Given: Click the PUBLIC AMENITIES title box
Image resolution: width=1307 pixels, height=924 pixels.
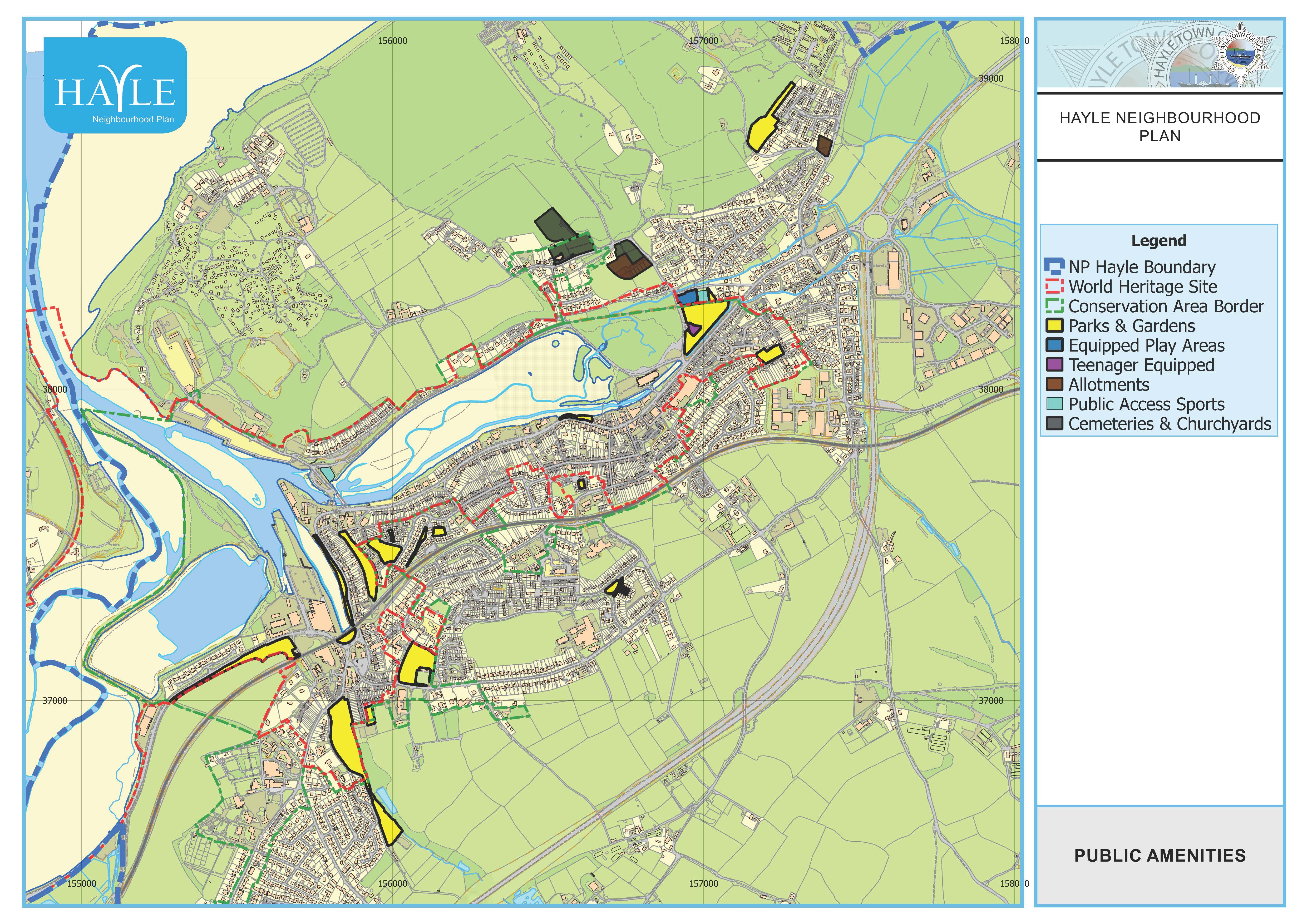Looking at the screenshot, I should coord(1160,856).
